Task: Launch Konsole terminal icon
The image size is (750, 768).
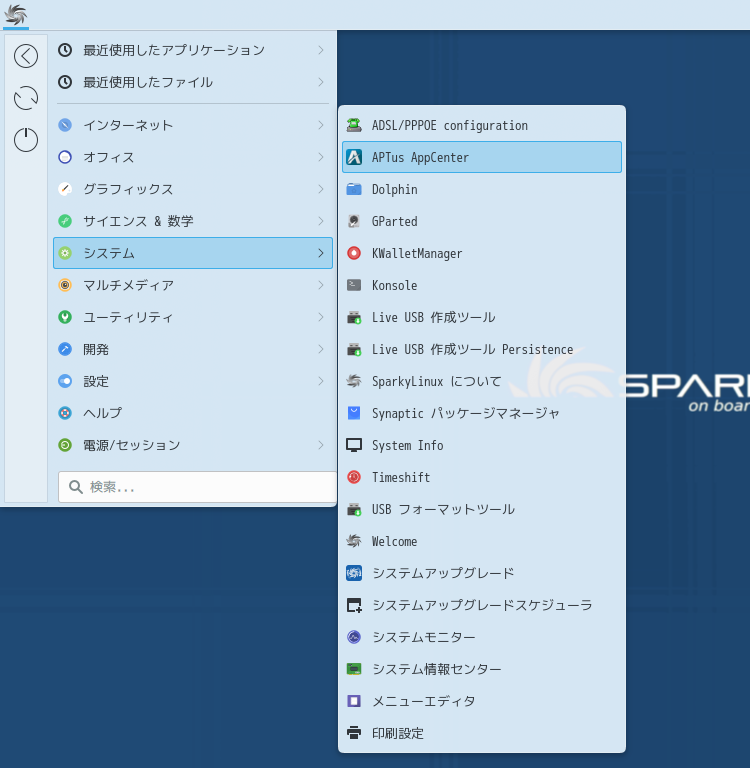Action: pyautogui.click(x=354, y=285)
